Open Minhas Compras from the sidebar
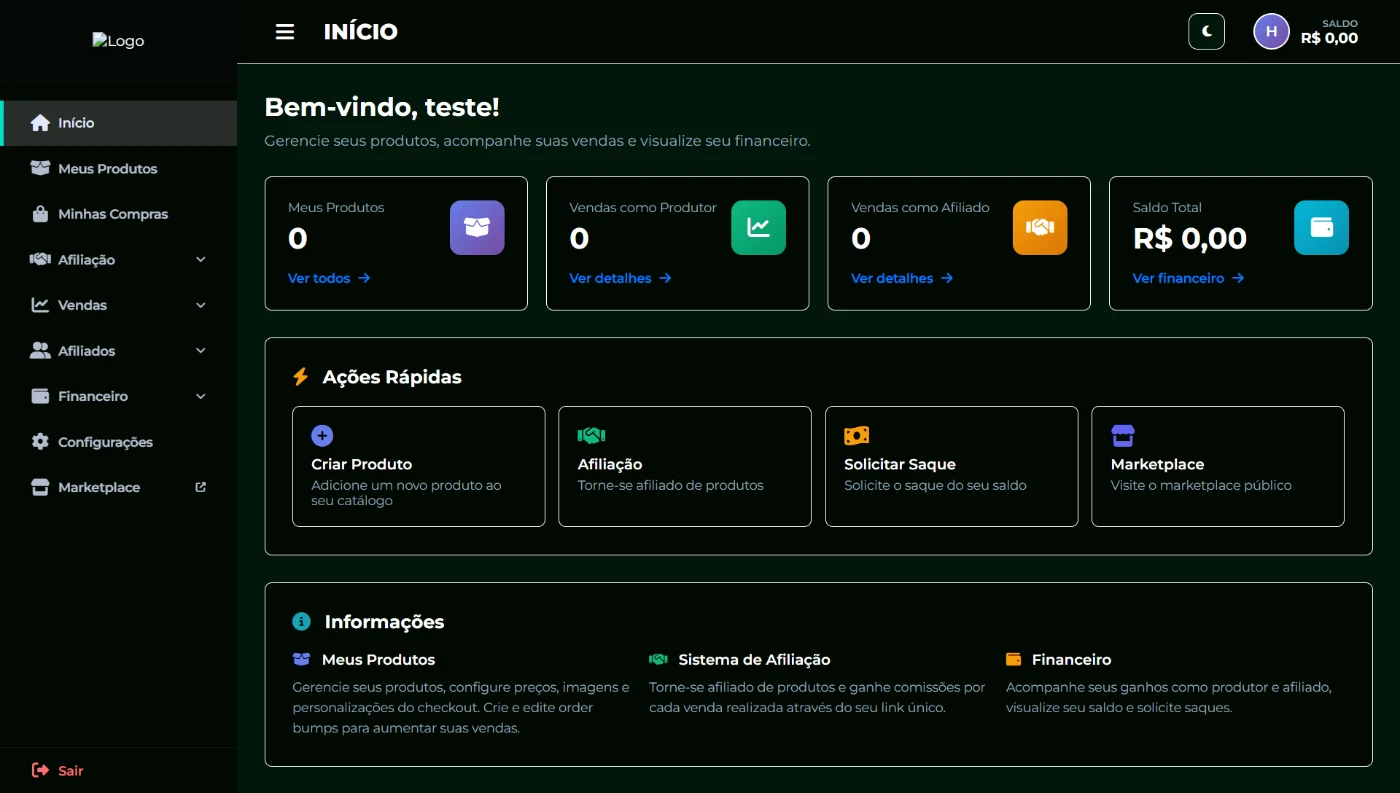This screenshot has width=1400, height=793. pos(112,214)
